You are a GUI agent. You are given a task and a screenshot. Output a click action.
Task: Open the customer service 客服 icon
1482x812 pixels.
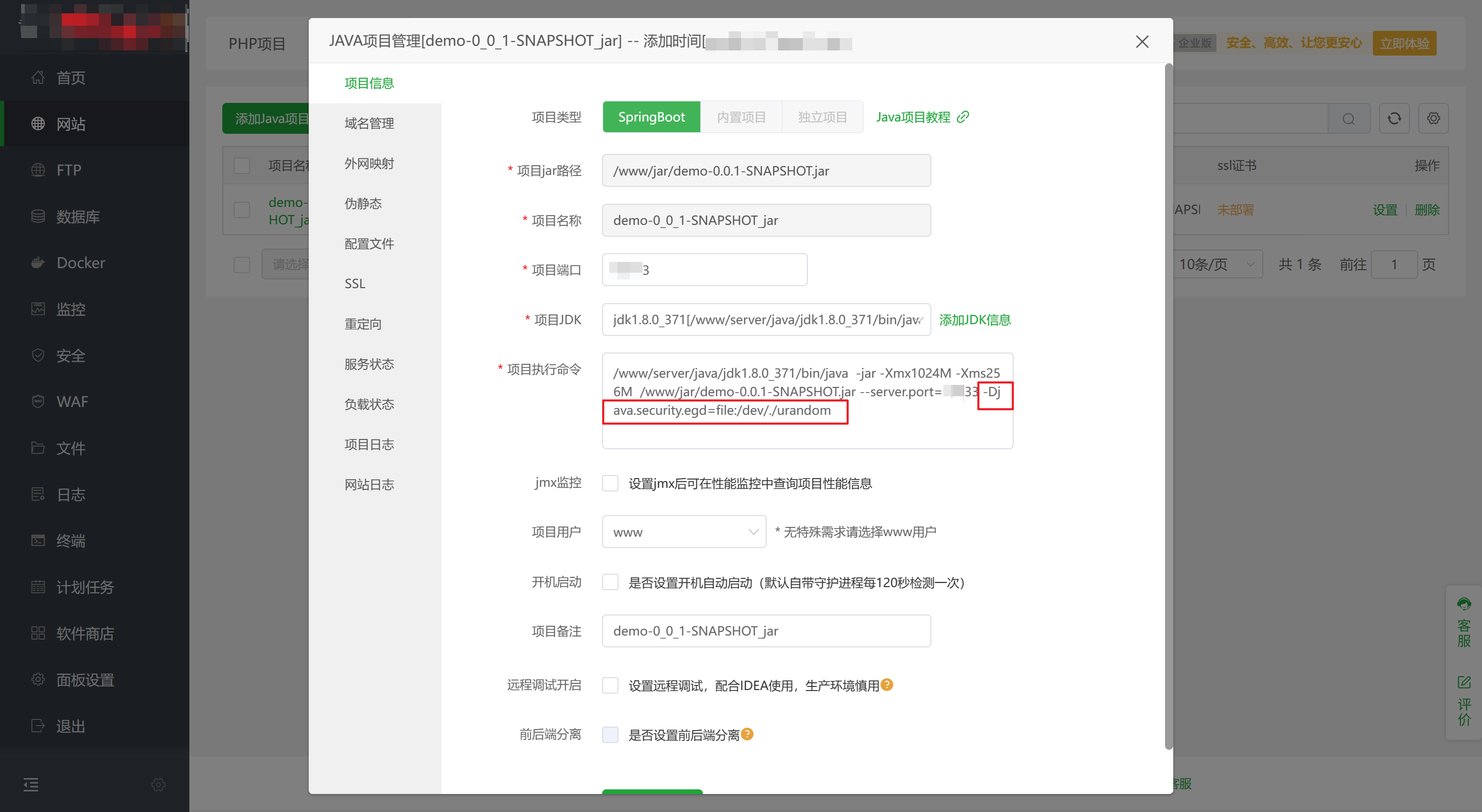[x=1463, y=604]
